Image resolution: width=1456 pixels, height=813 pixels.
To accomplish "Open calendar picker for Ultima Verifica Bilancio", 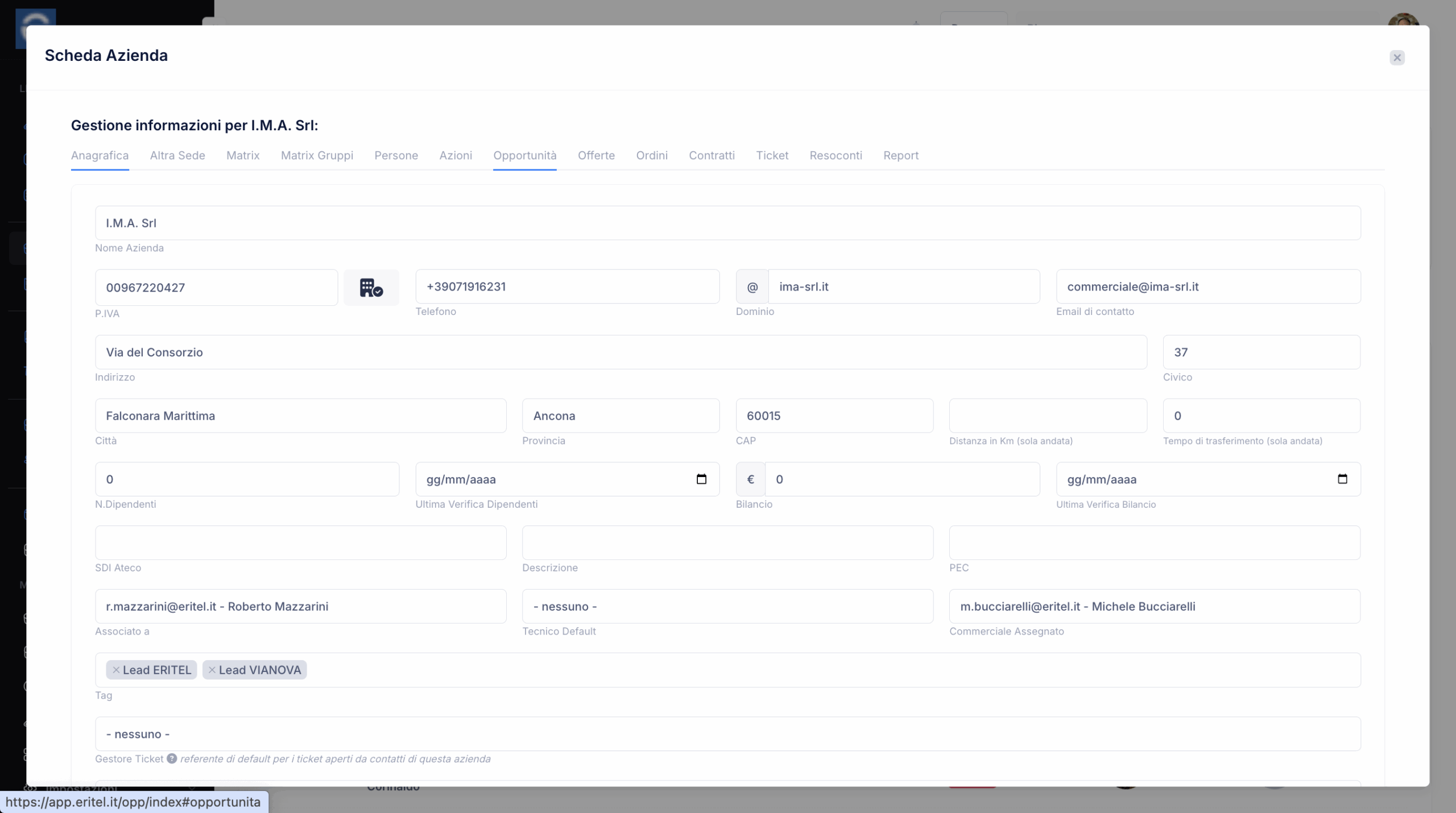I will click(1342, 479).
